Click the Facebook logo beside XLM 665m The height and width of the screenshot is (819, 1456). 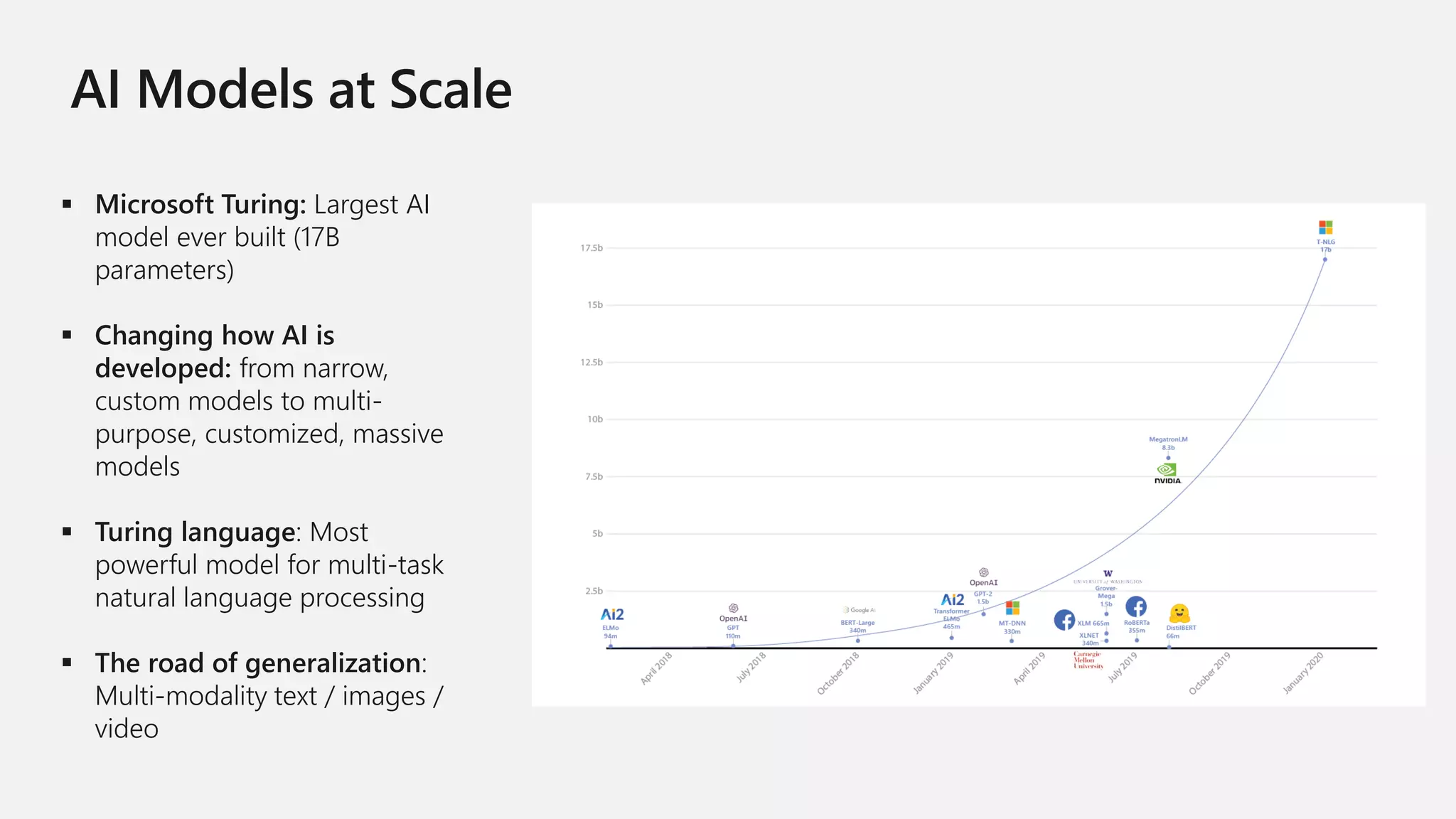[x=1064, y=620]
